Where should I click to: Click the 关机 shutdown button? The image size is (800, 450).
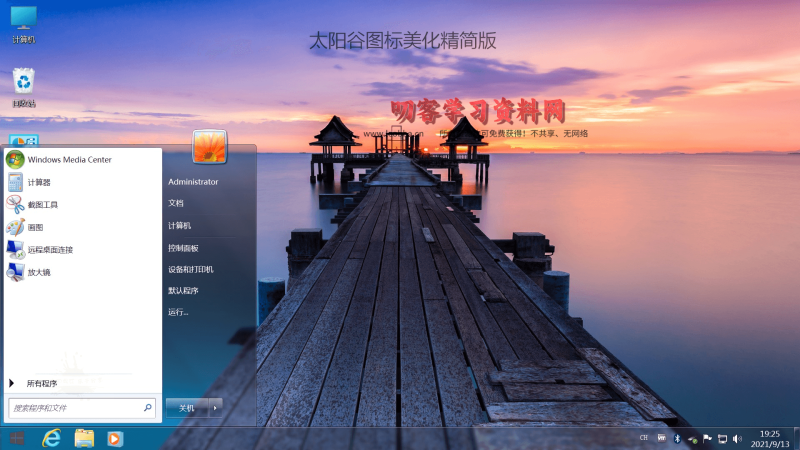coord(187,408)
